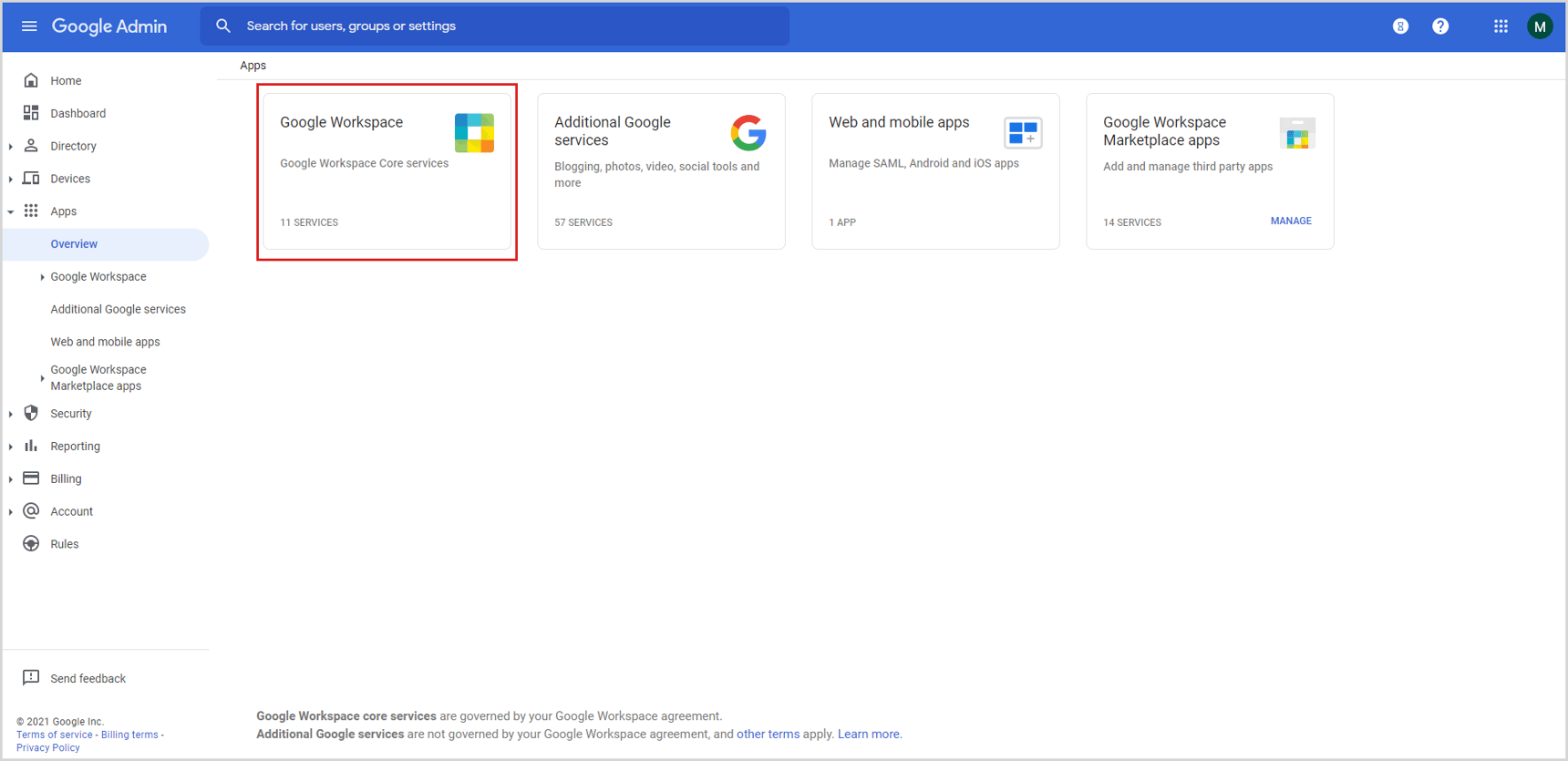1568x761 pixels.
Task: Click the Rules icon in sidebar
Action: coord(31,544)
